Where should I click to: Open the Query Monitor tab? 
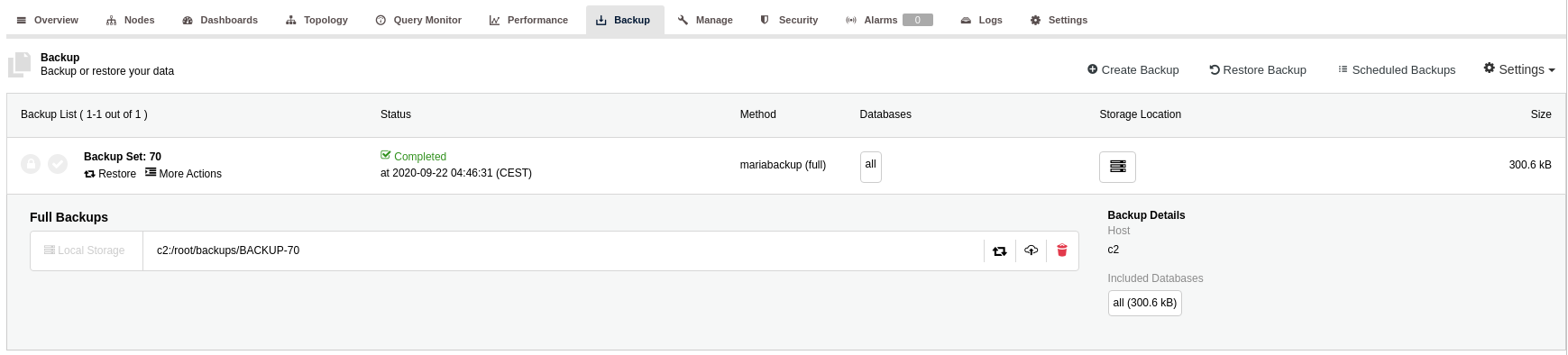point(418,20)
